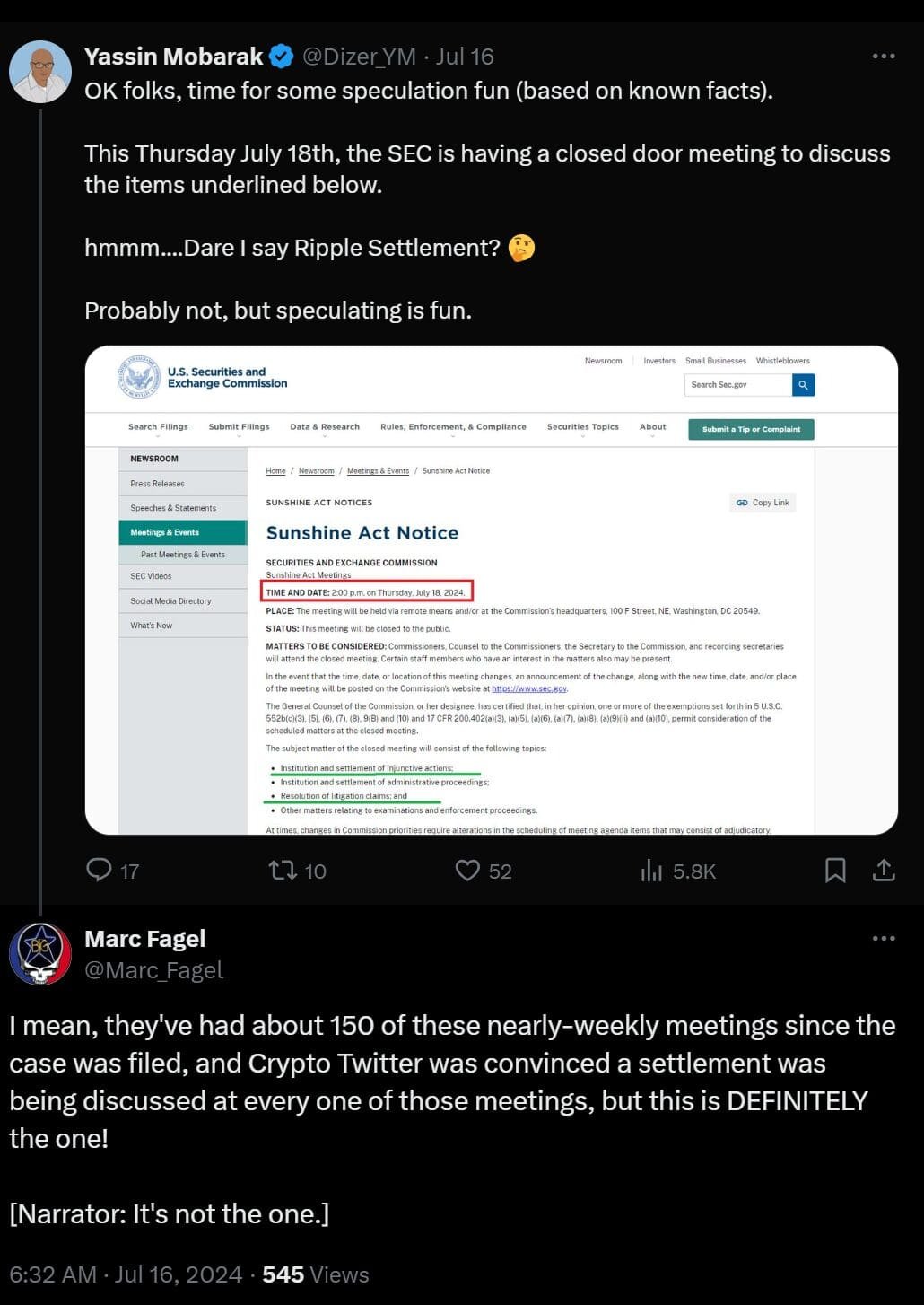
Task: Like the tweet with 52 likes
Action: (467, 870)
